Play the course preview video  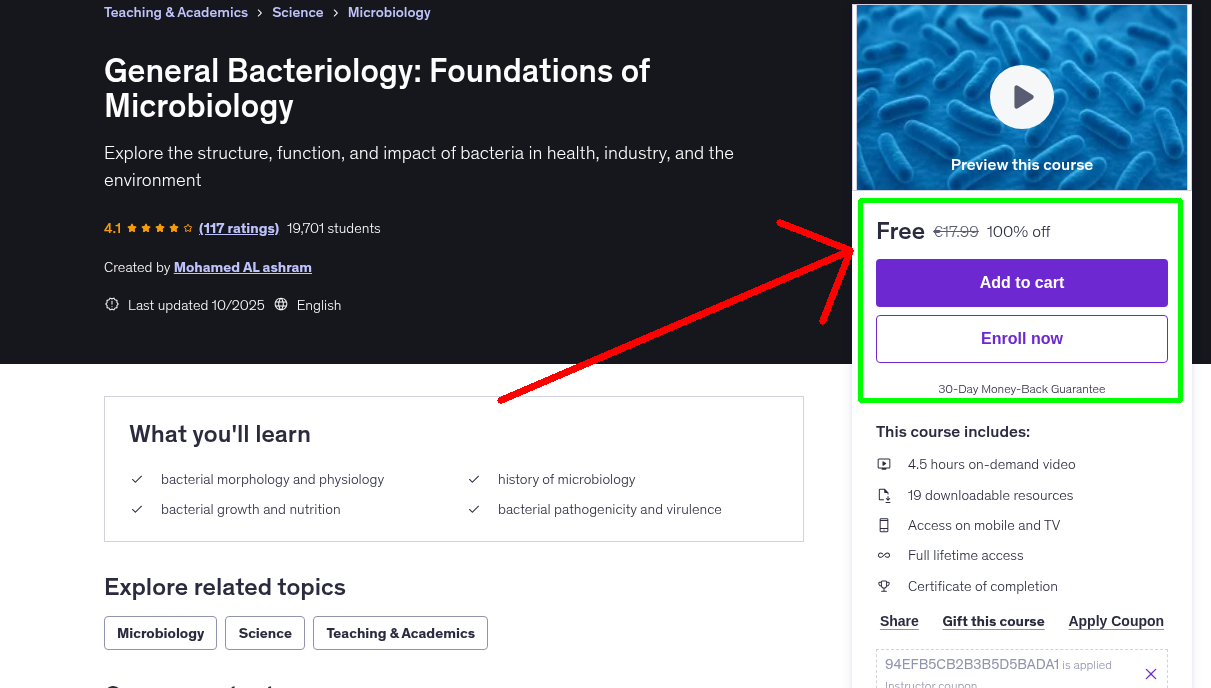1021,97
